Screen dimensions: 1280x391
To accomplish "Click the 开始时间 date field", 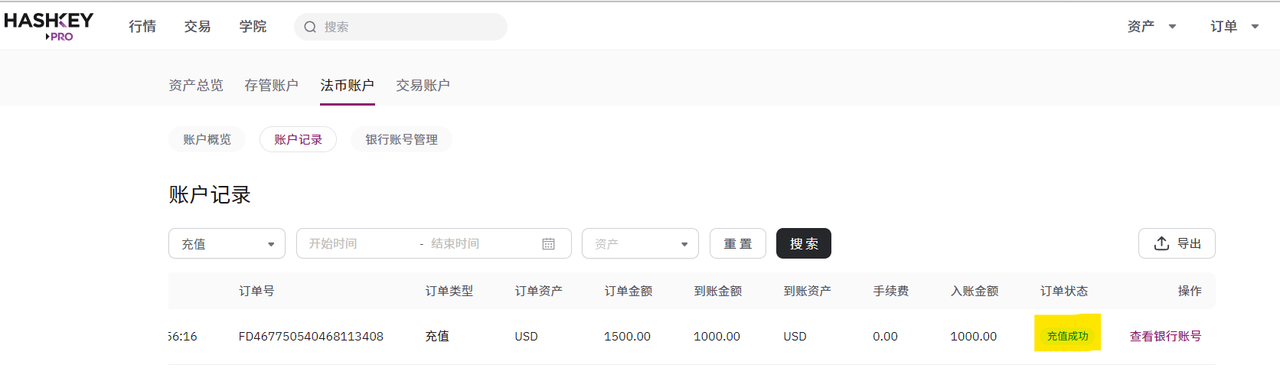I will (x=355, y=244).
